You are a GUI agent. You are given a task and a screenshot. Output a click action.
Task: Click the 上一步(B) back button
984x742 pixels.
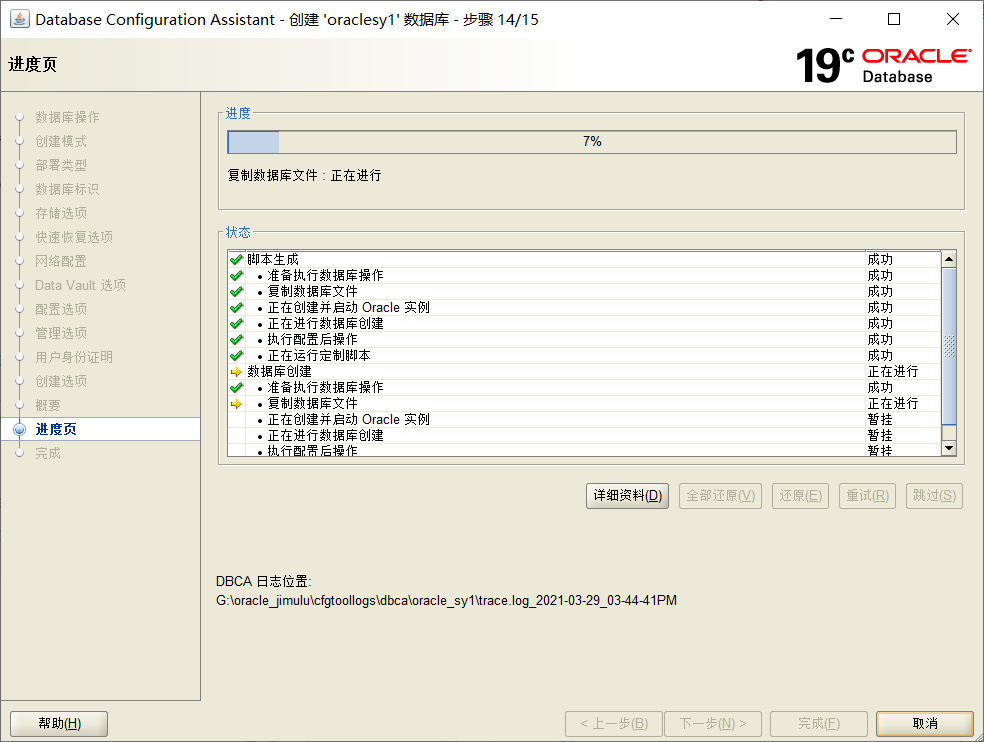coord(614,724)
